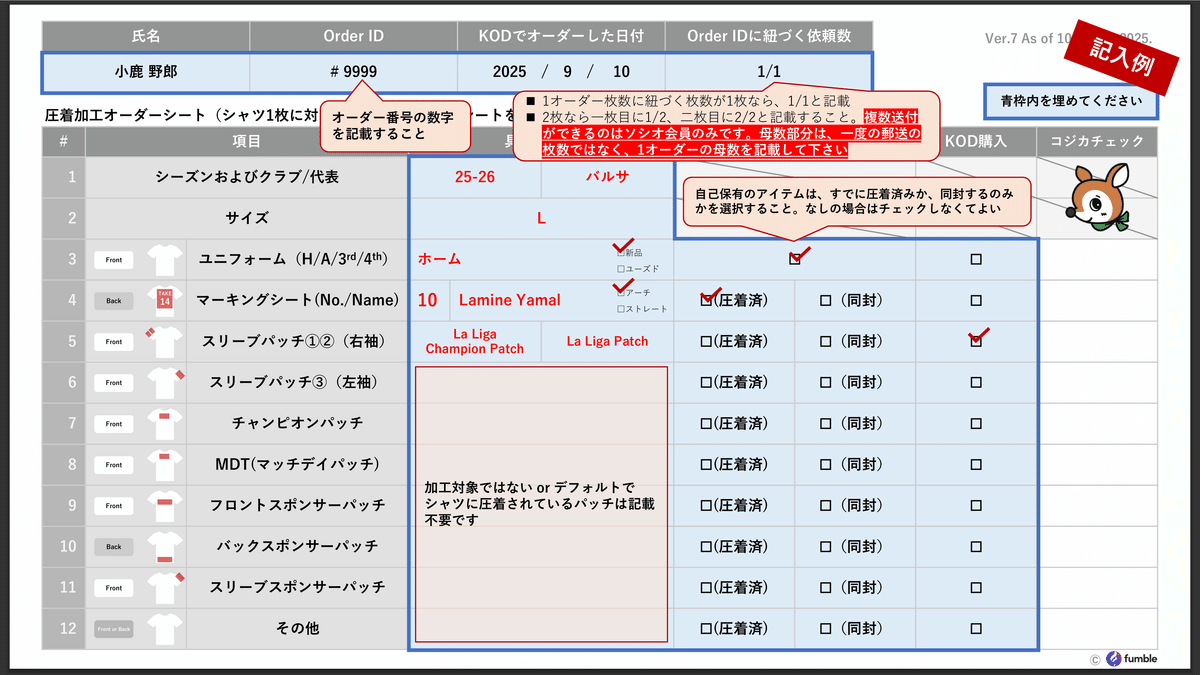Click the Front badge in チャンピオンパッチ row
The height and width of the screenshot is (675, 1200).
[114, 424]
